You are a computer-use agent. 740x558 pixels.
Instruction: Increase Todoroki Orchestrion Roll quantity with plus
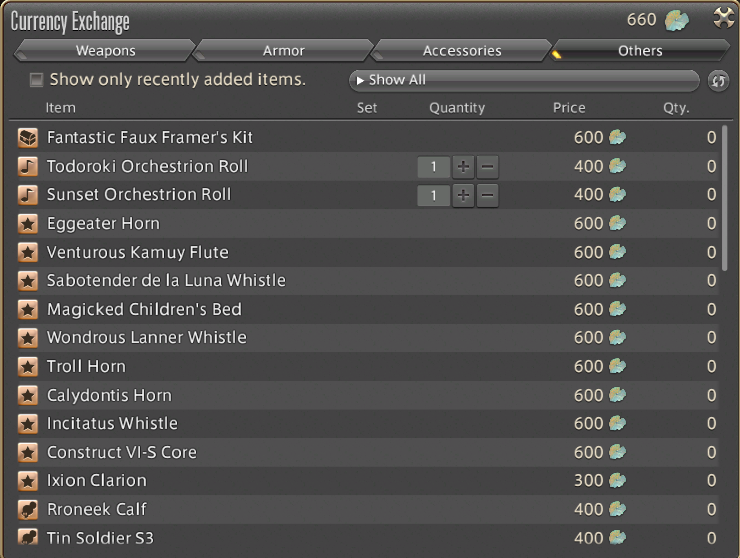click(x=463, y=167)
